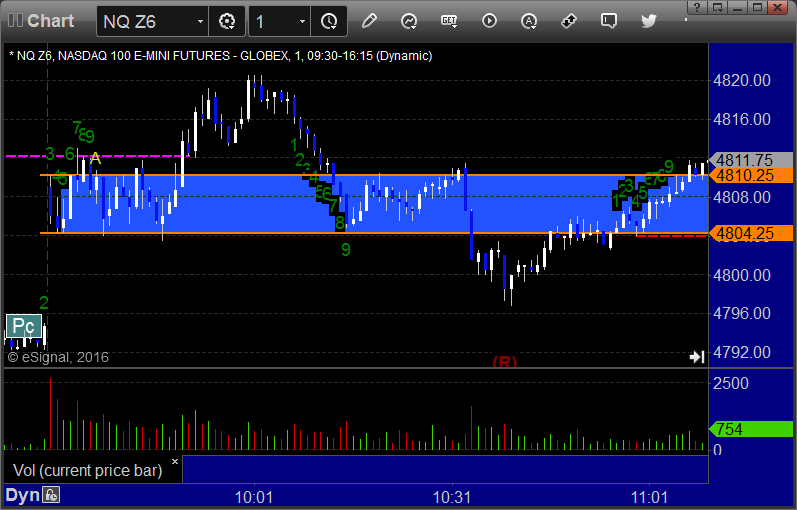Click the 4816.00 price axis label

[x=742, y=119]
